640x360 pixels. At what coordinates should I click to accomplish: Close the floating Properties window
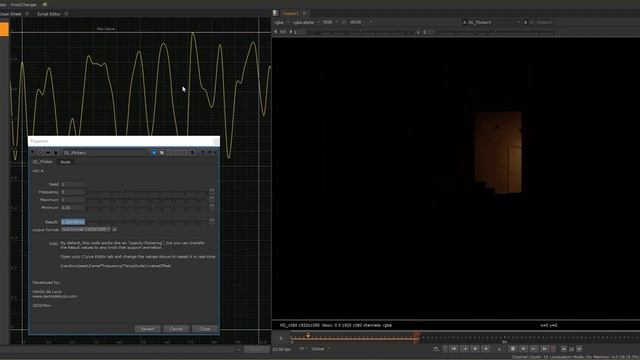point(216,141)
